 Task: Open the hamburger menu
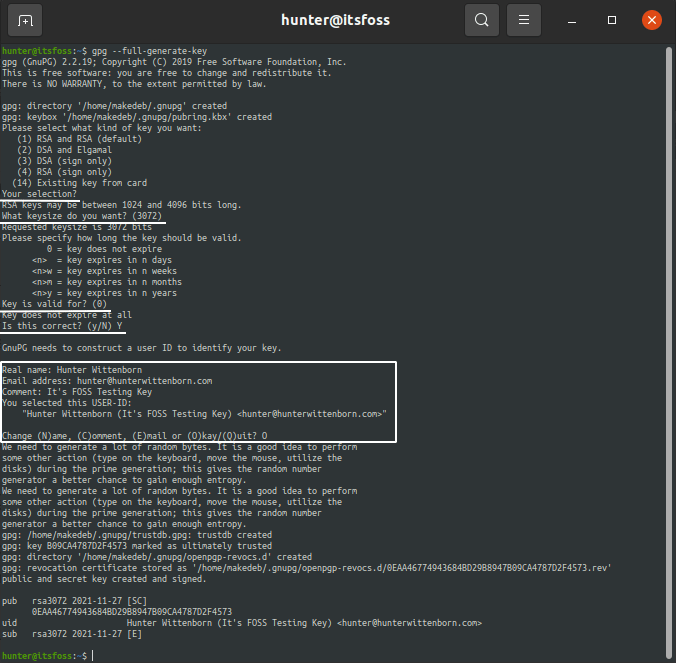click(523, 20)
